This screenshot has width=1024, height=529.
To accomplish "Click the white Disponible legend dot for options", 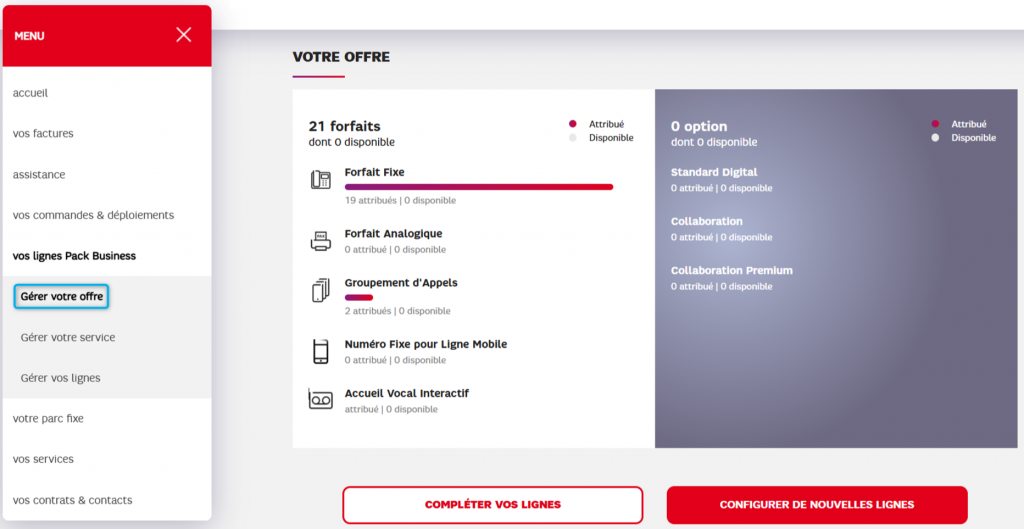I will click(935, 138).
